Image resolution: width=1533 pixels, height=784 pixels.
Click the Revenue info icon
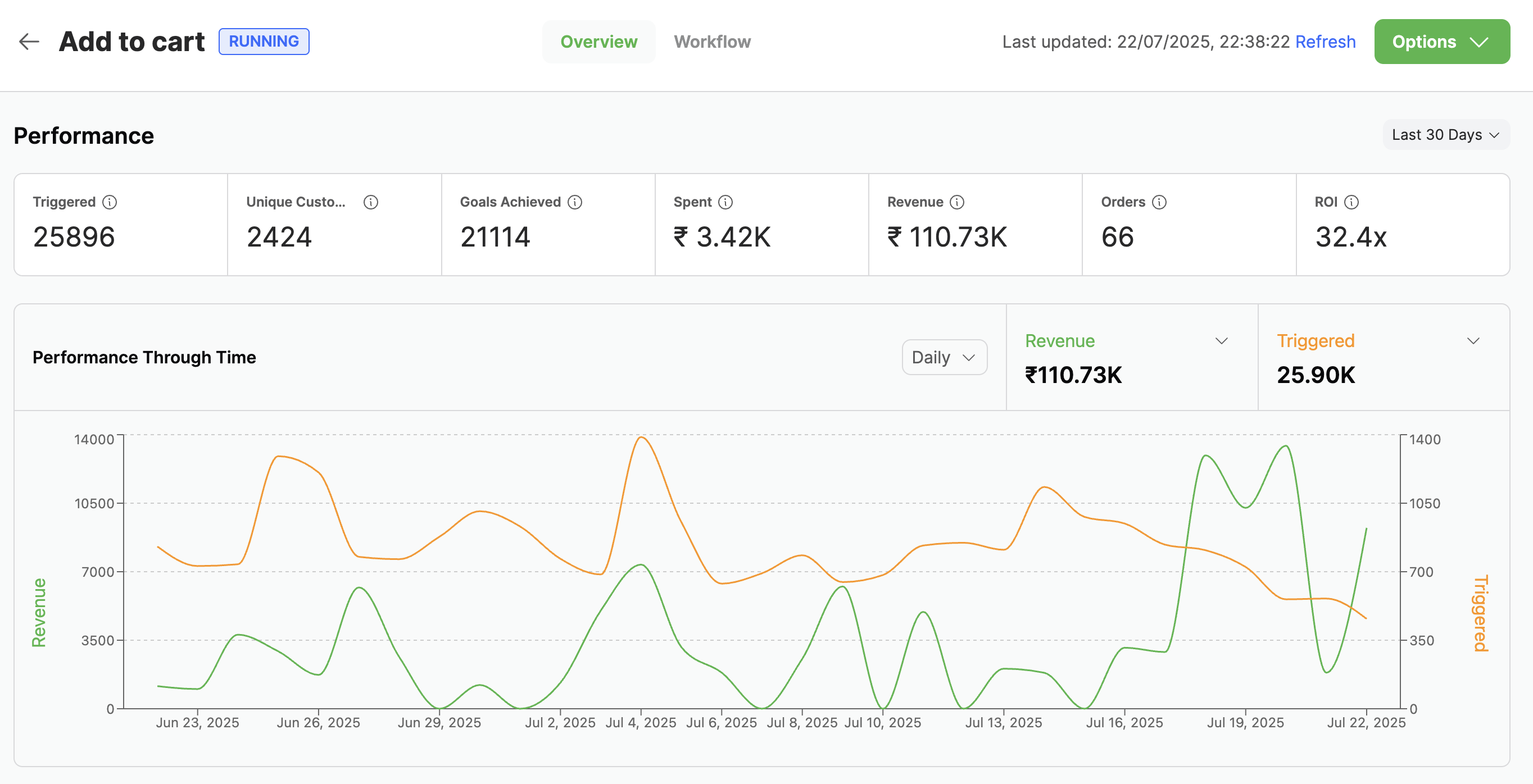coord(957,202)
